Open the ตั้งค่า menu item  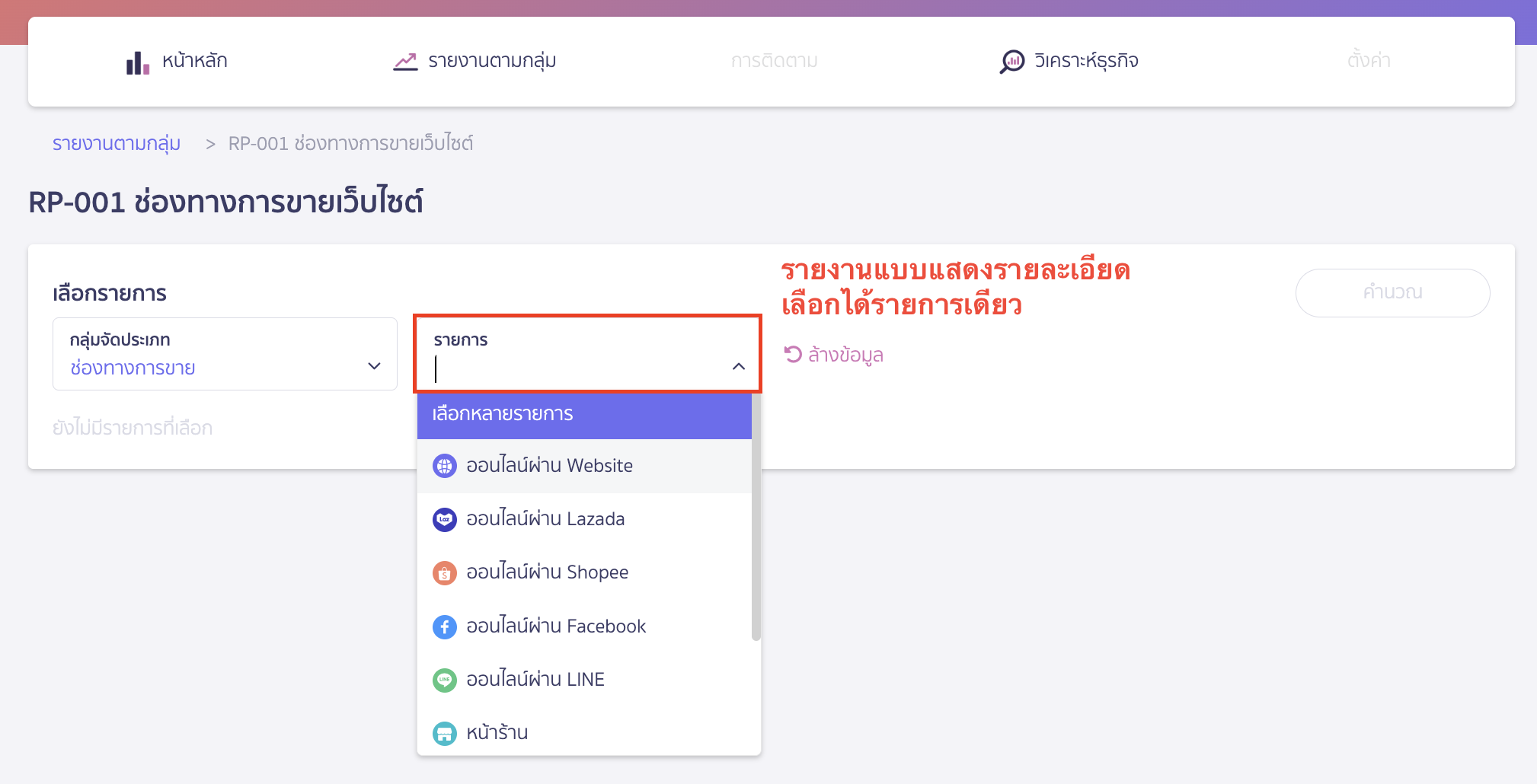(x=1368, y=61)
